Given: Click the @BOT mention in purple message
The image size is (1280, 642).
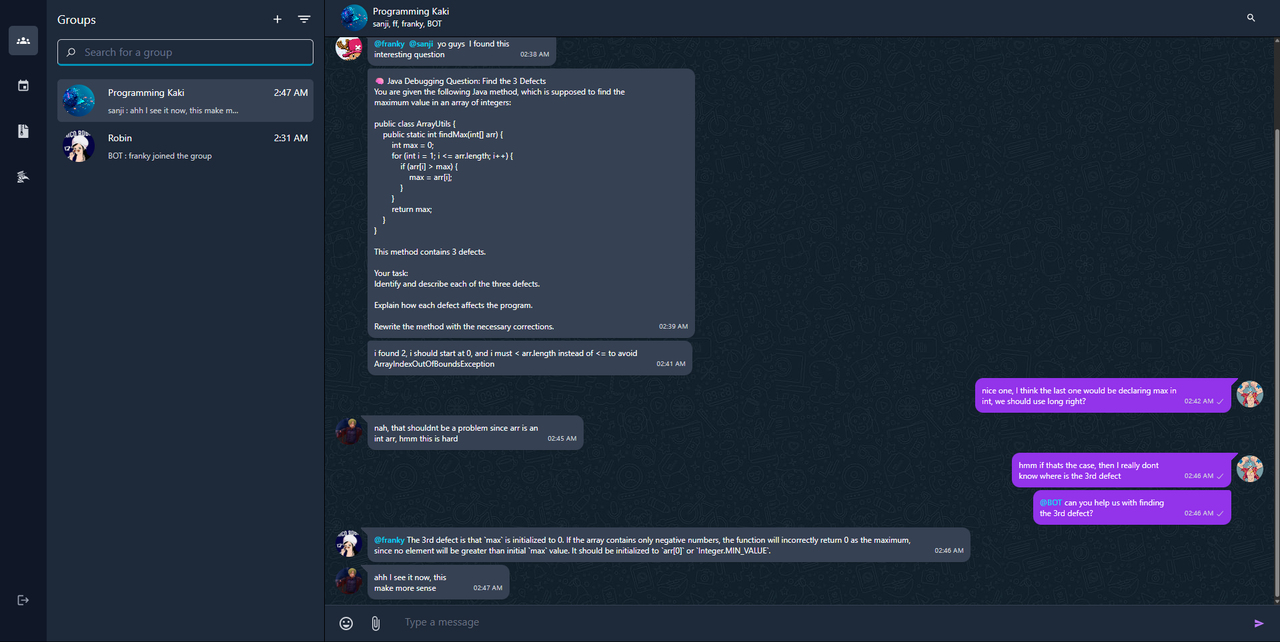Looking at the screenshot, I should 1050,503.
